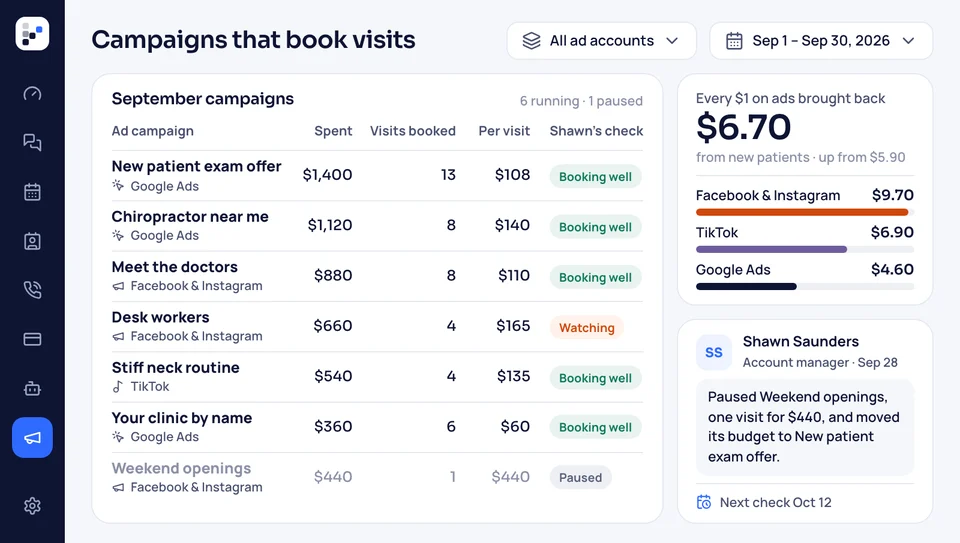Viewport: 960px width, 543px height.
Task: Click the Shawn's check column header
Action: (x=596, y=131)
